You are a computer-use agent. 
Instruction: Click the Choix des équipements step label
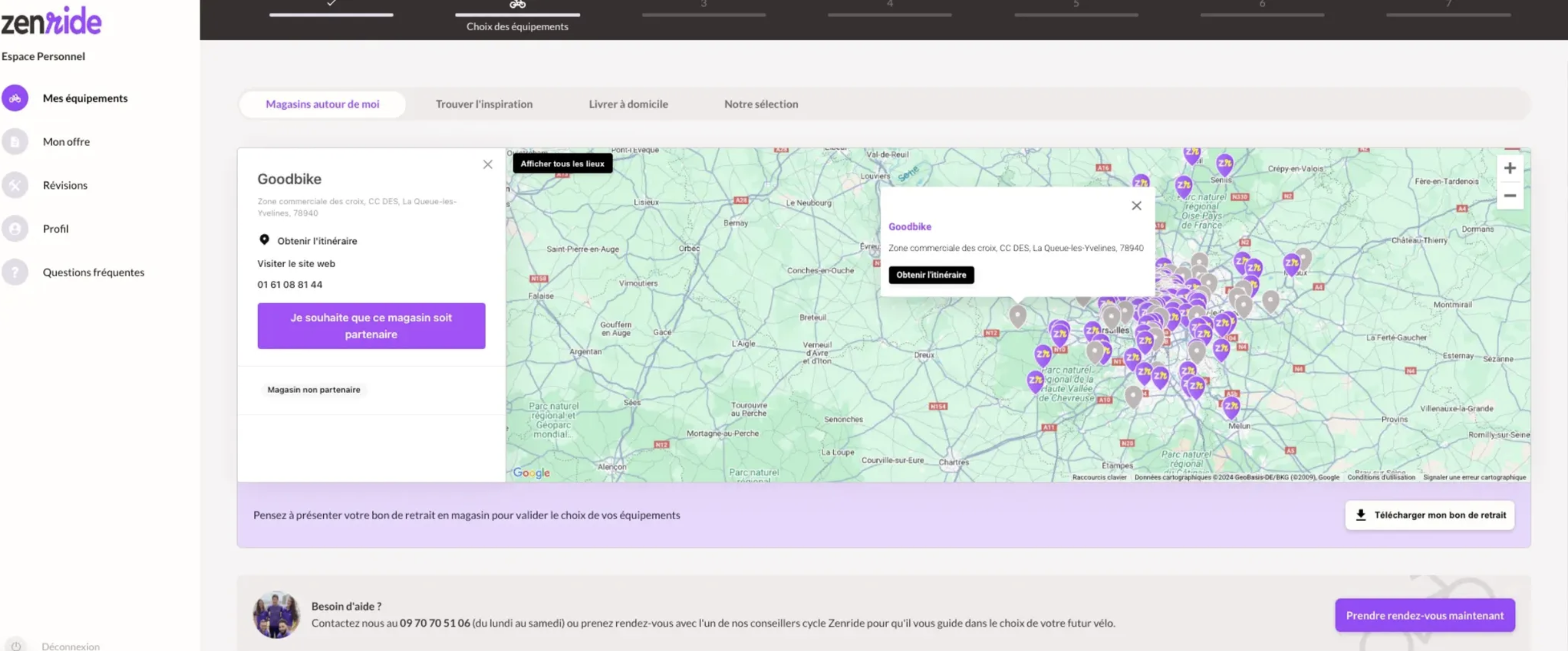click(517, 26)
